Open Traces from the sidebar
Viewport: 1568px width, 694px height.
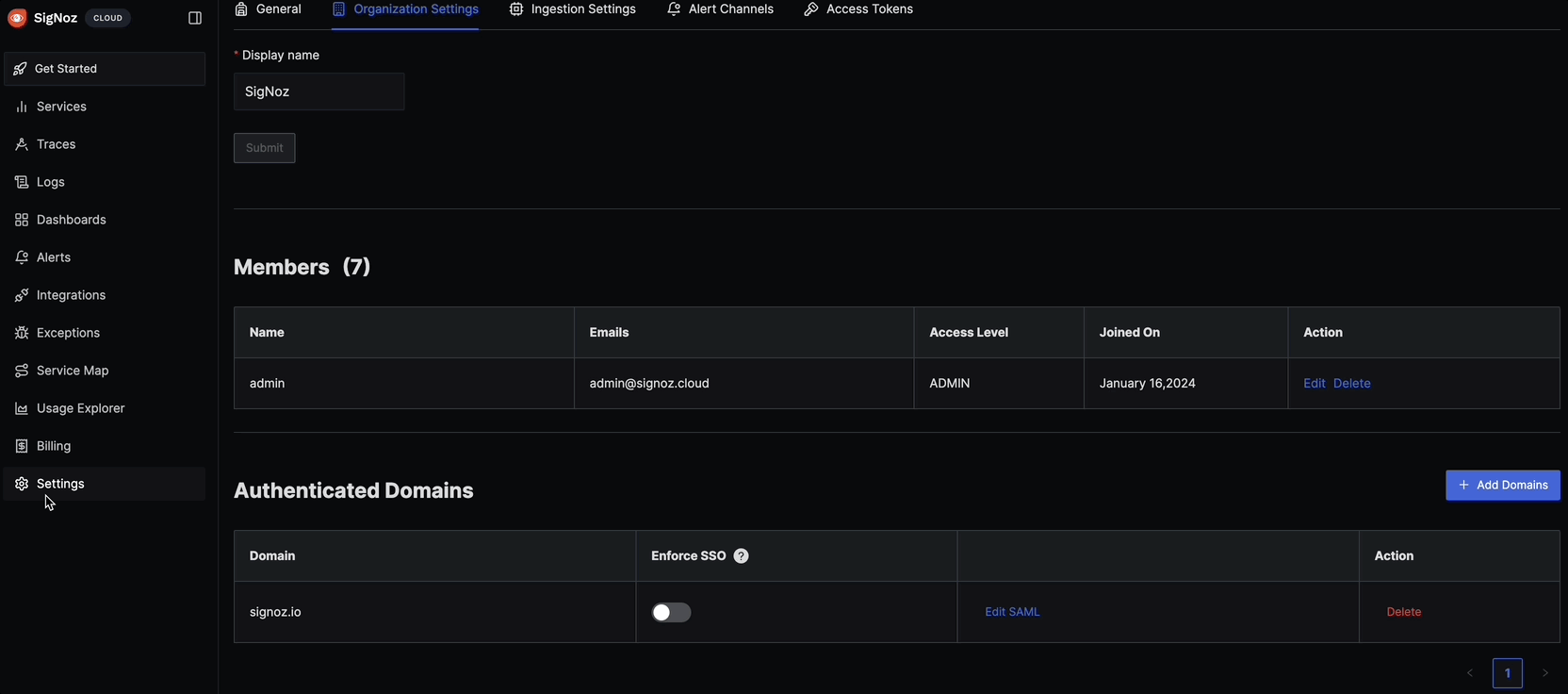tap(105, 144)
